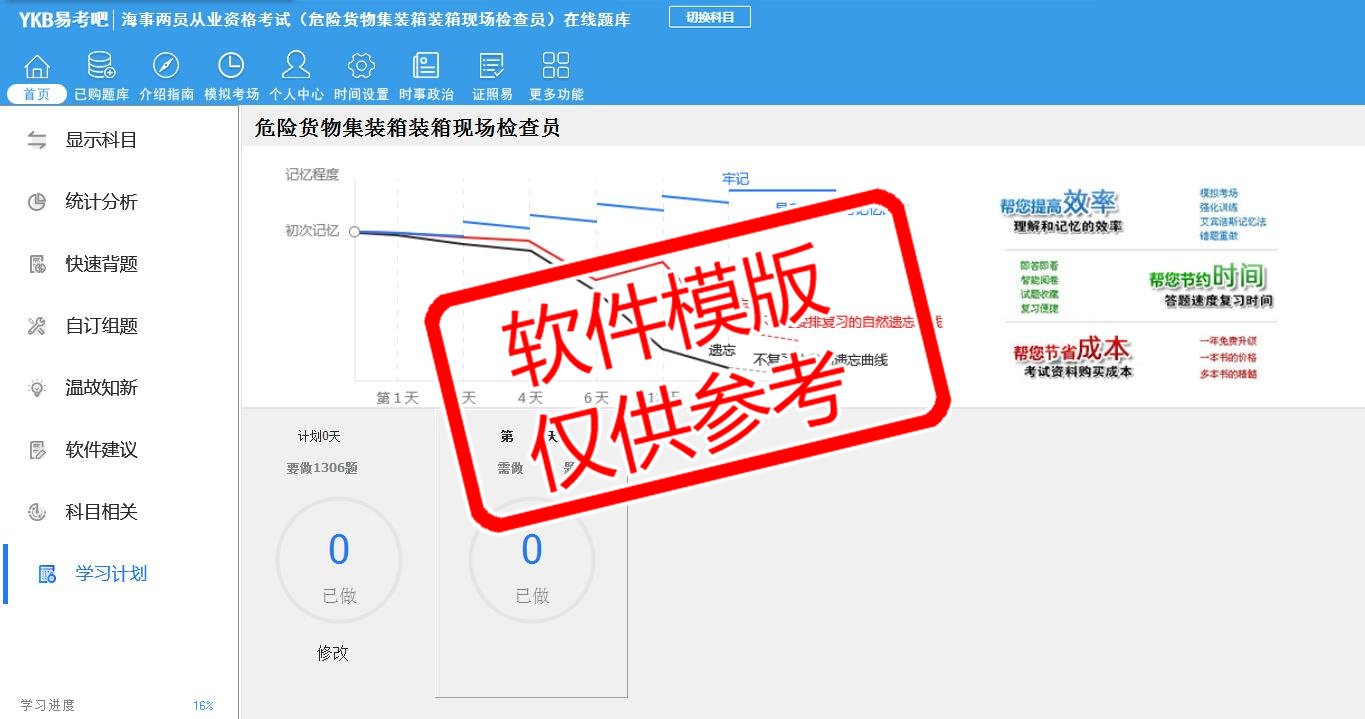
Task: Open 软件建议 in the sidebar
Action: 100,450
